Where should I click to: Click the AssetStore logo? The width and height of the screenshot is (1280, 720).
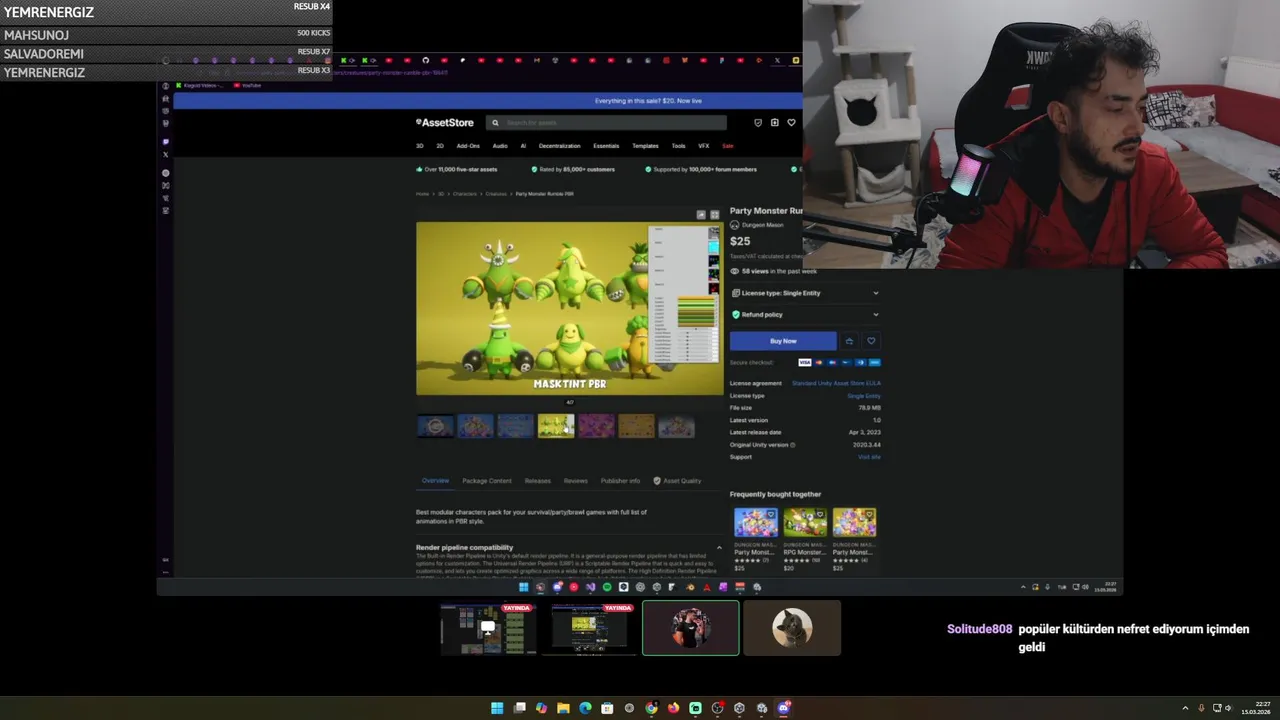[445, 122]
